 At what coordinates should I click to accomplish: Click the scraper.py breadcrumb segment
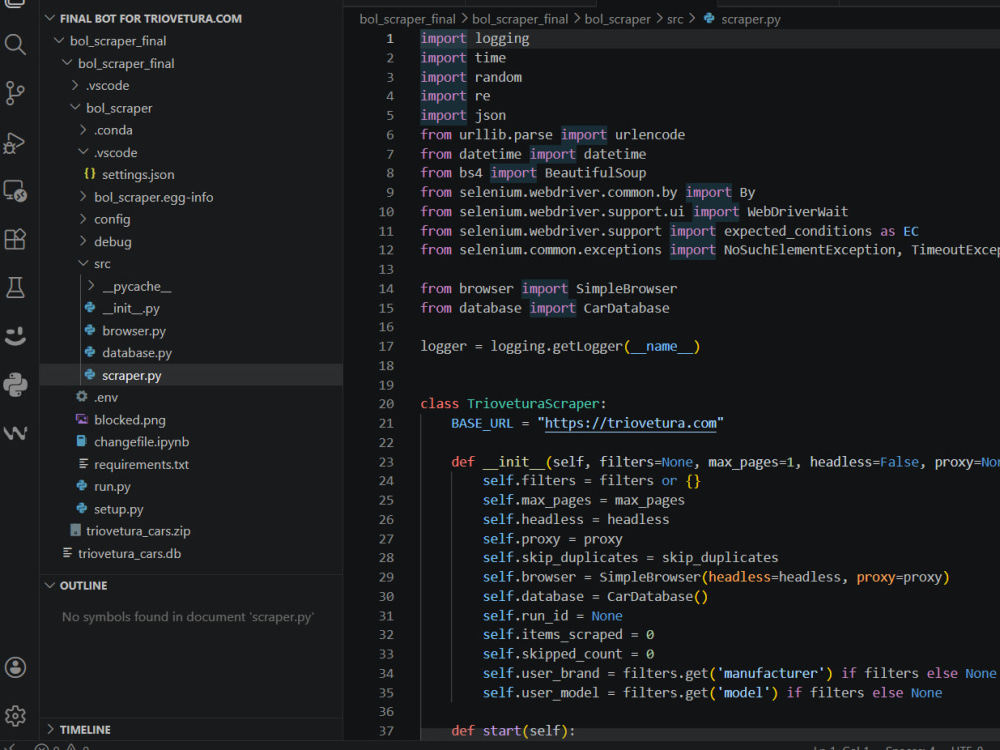751,19
